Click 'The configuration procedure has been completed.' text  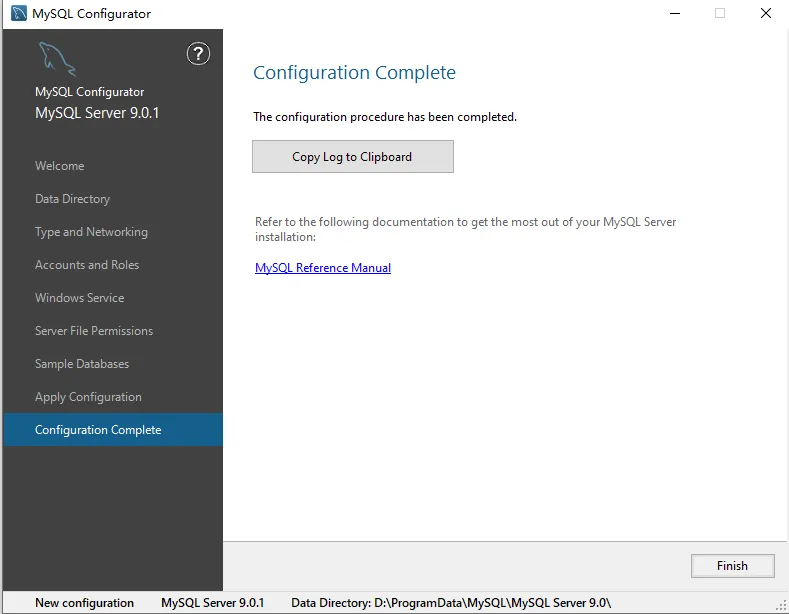tap(385, 117)
